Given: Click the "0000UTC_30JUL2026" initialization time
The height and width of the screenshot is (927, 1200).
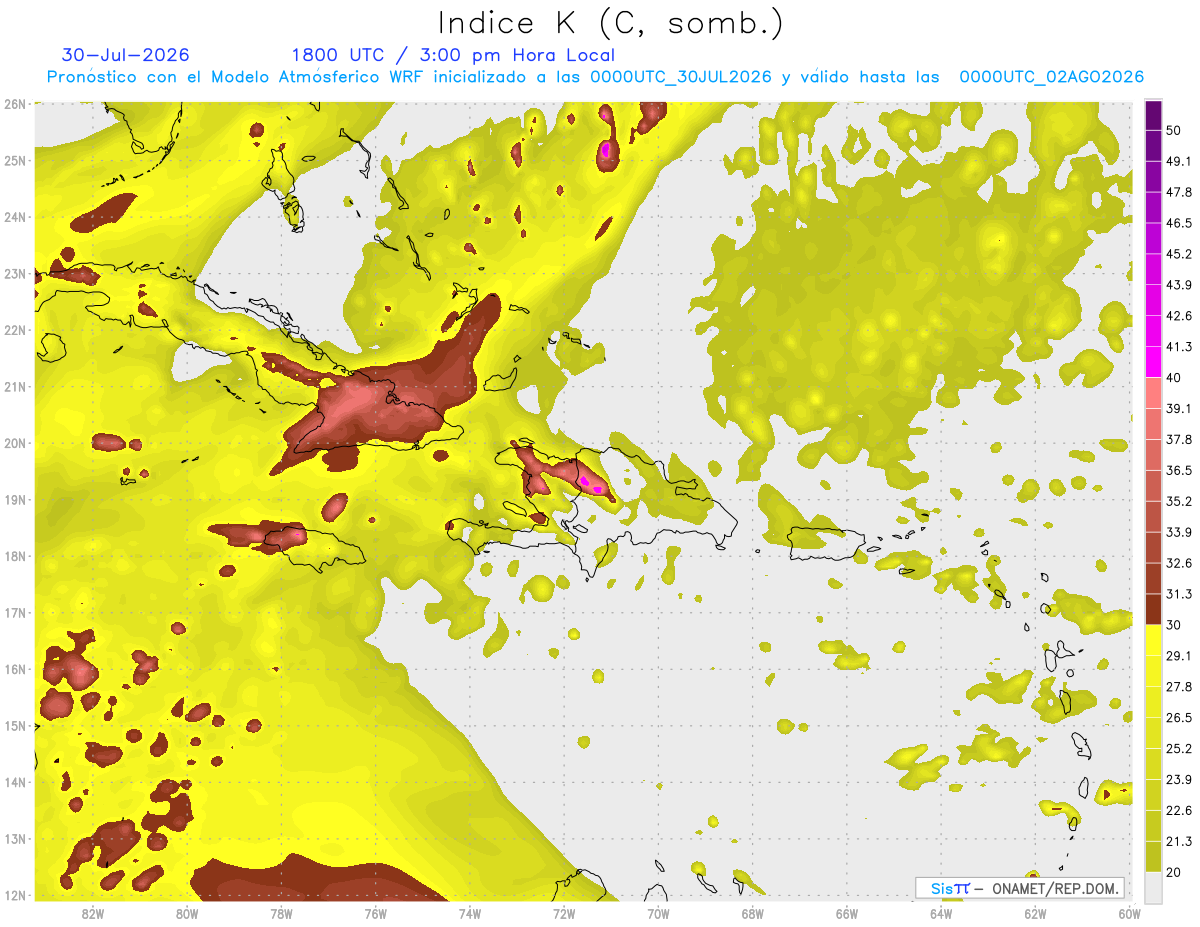Looking at the screenshot, I should click(681, 77).
